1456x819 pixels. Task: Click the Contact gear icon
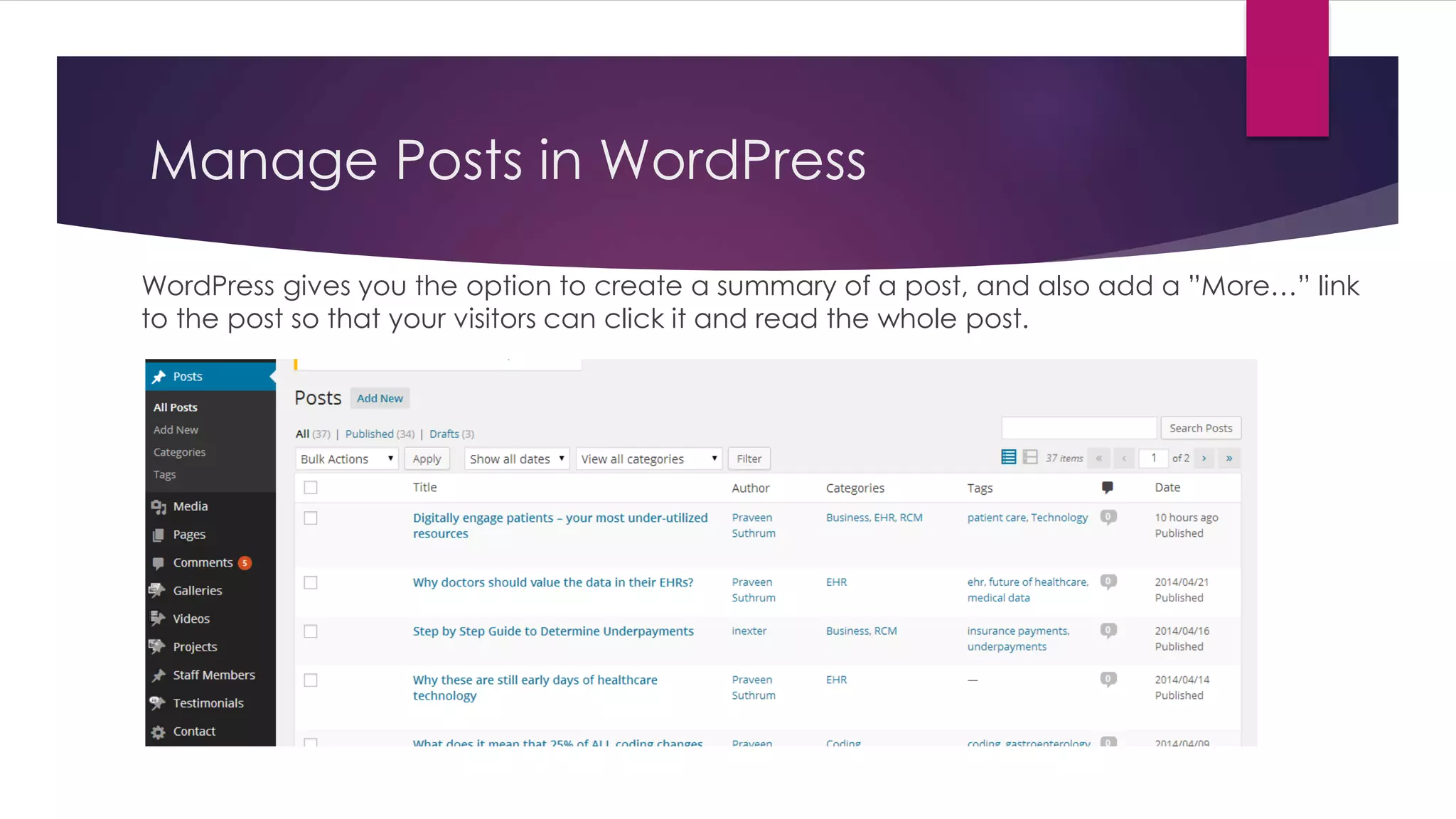(x=159, y=732)
